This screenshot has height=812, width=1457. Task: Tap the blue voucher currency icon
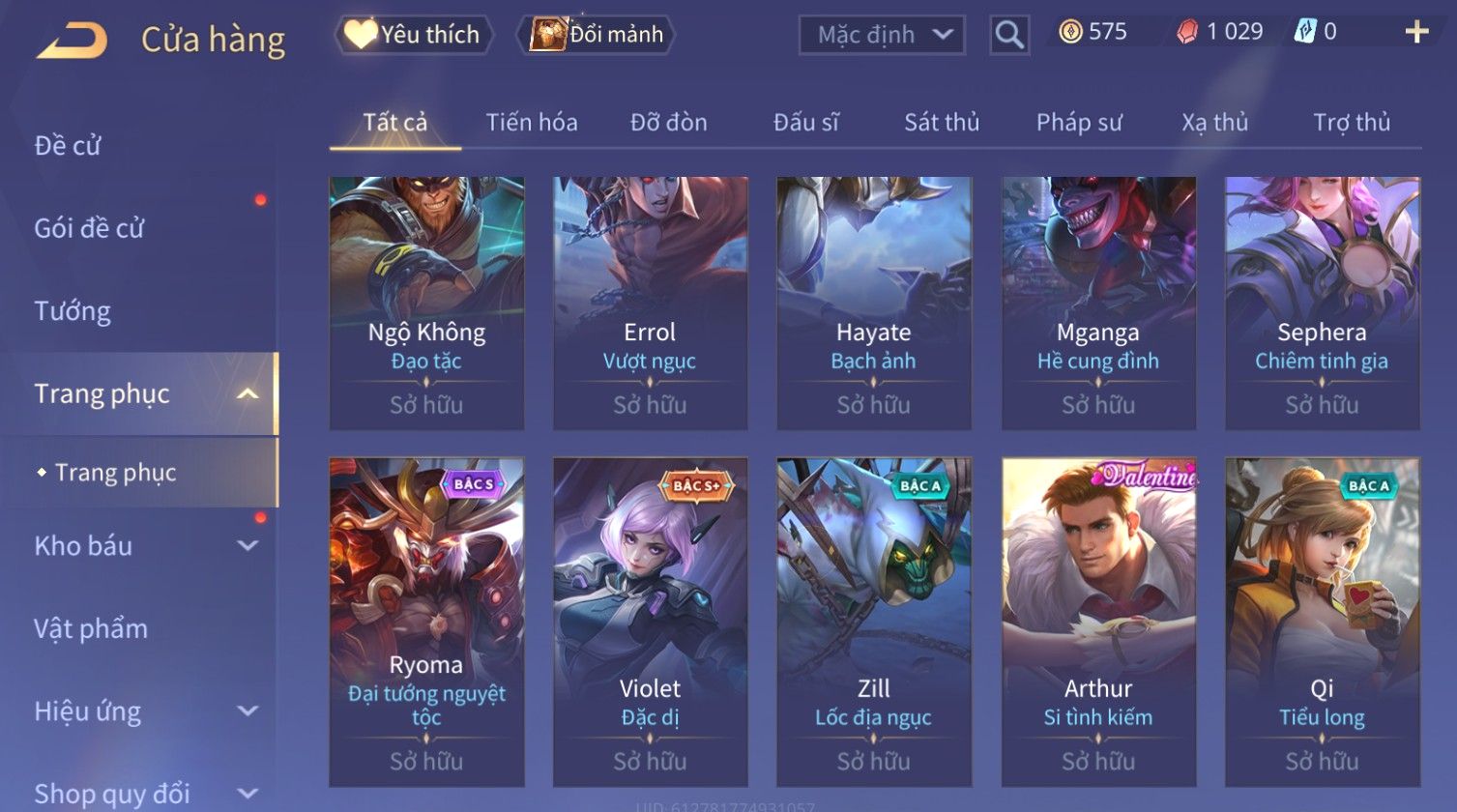coord(1304,32)
